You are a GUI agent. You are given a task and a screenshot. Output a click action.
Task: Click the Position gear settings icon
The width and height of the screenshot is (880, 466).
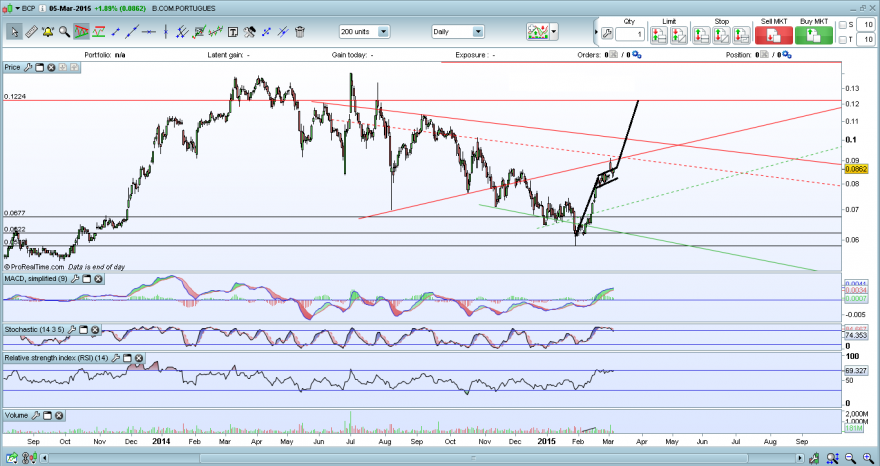786,54
